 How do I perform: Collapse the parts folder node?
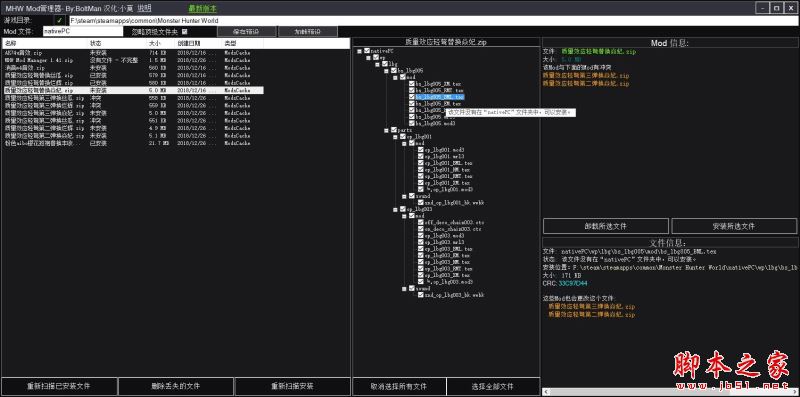click(x=386, y=130)
